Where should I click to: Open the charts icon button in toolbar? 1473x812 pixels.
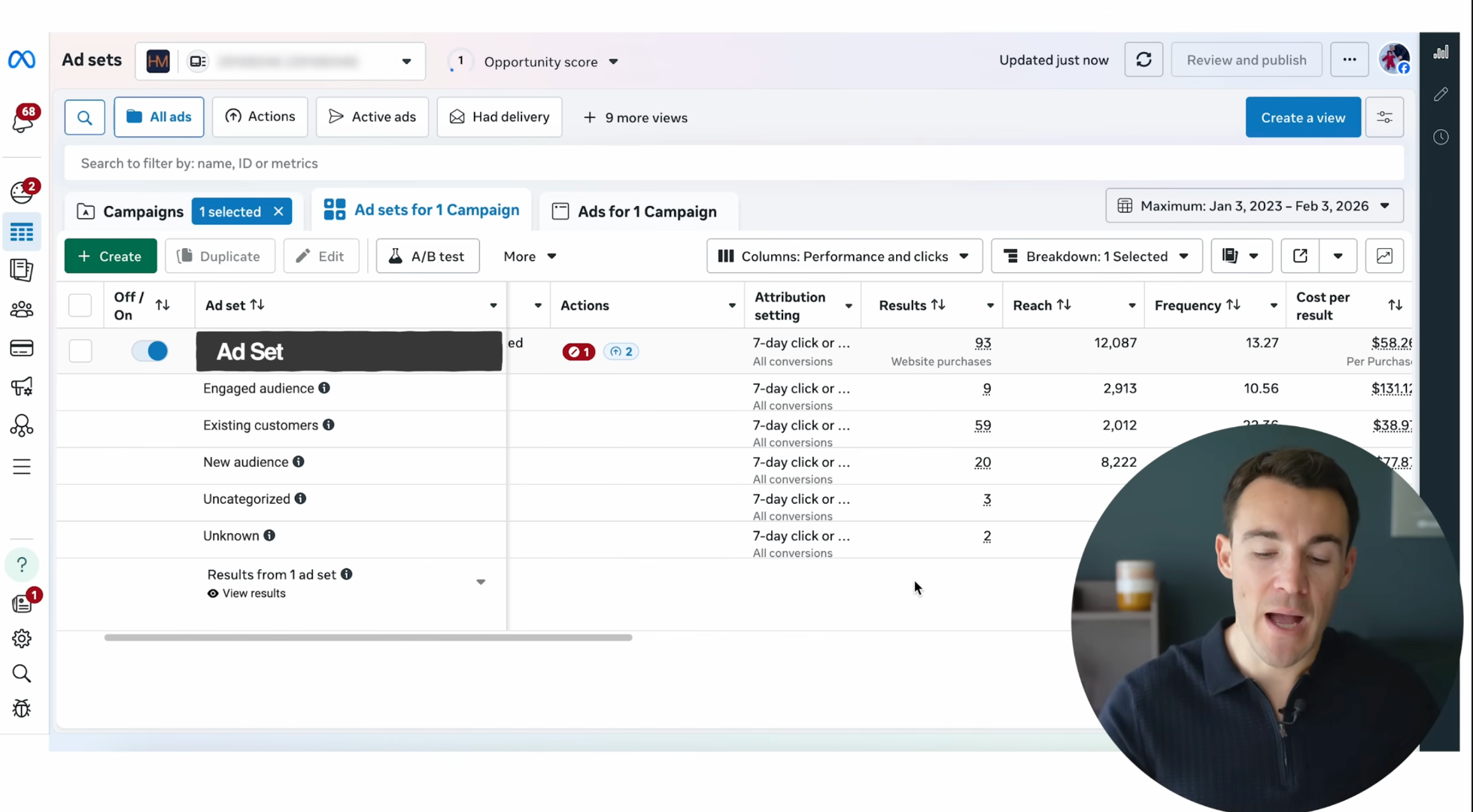[x=1384, y=256]
